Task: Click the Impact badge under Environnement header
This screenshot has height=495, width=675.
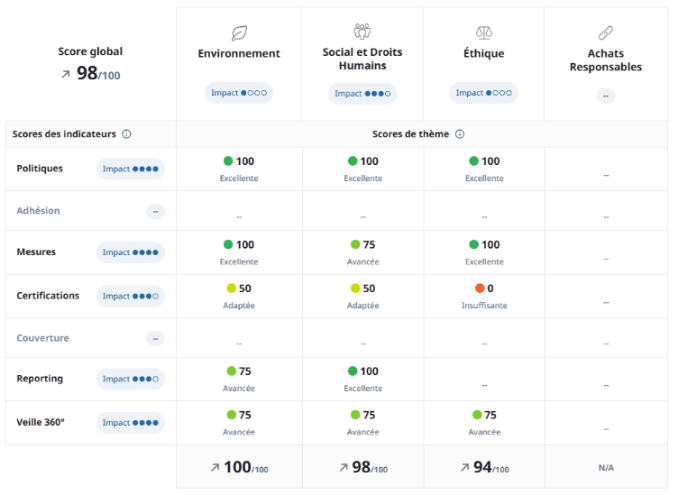Action: coord(239,93)
